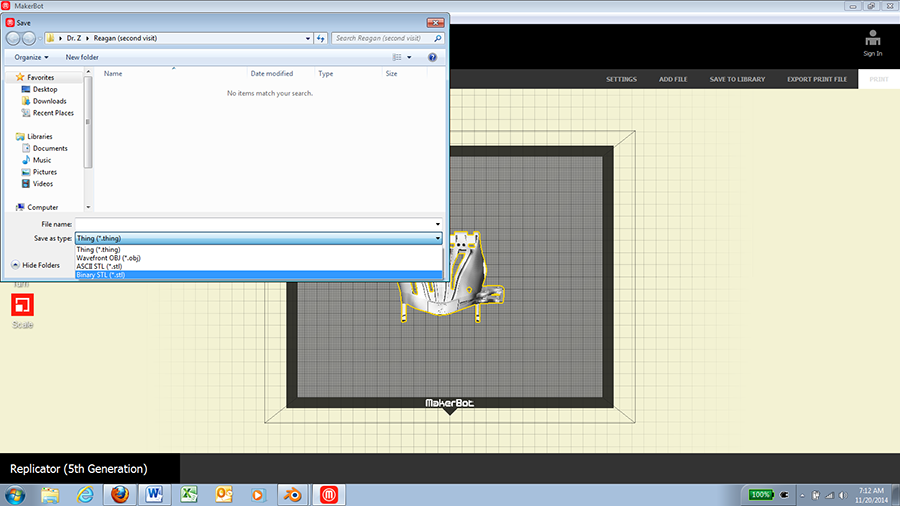This screenshot has width=900, height=506.
Task: Open Word from the taskbar
Action: coord(154,495)
